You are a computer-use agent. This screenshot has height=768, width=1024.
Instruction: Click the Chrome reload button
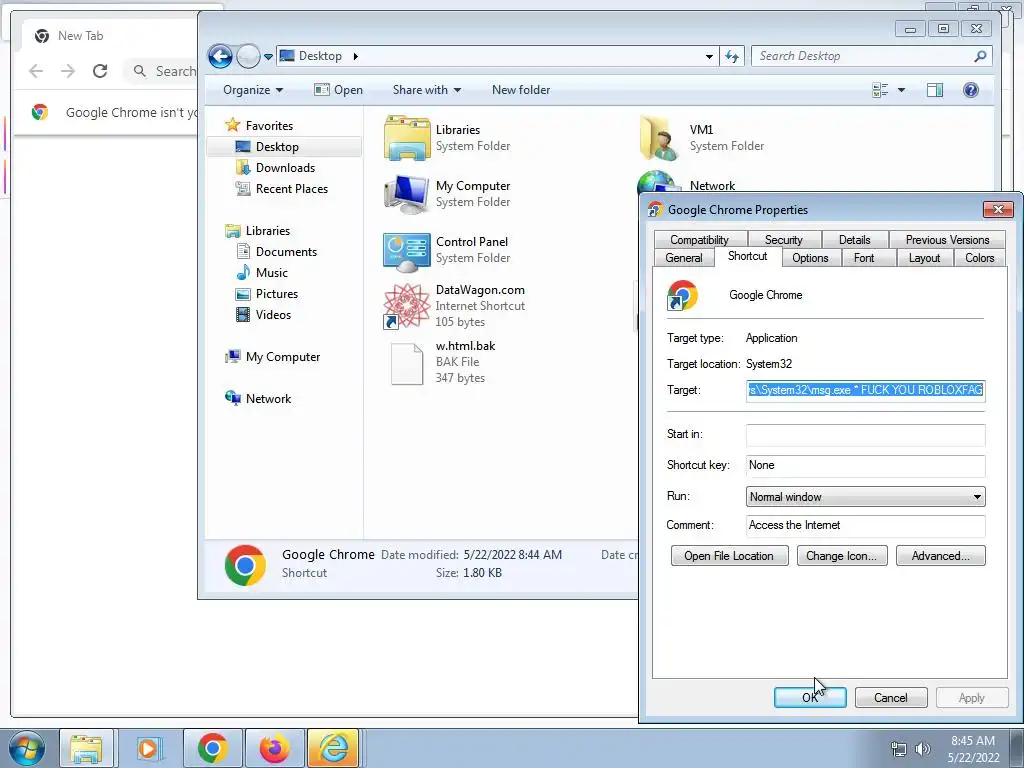click(100, 71)
